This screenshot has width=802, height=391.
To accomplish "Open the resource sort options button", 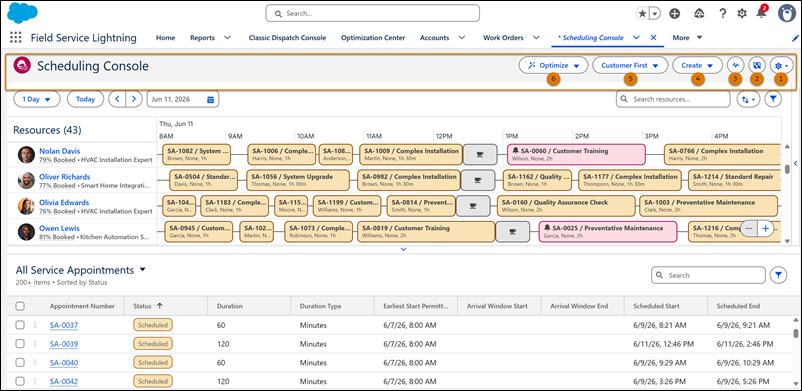I will click(x=748, y=99).
